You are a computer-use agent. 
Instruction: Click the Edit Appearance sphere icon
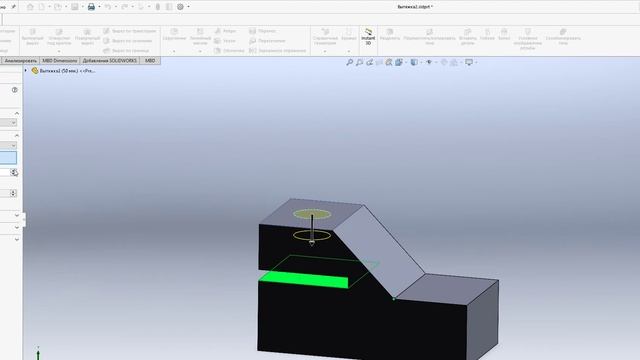[444, 62]
